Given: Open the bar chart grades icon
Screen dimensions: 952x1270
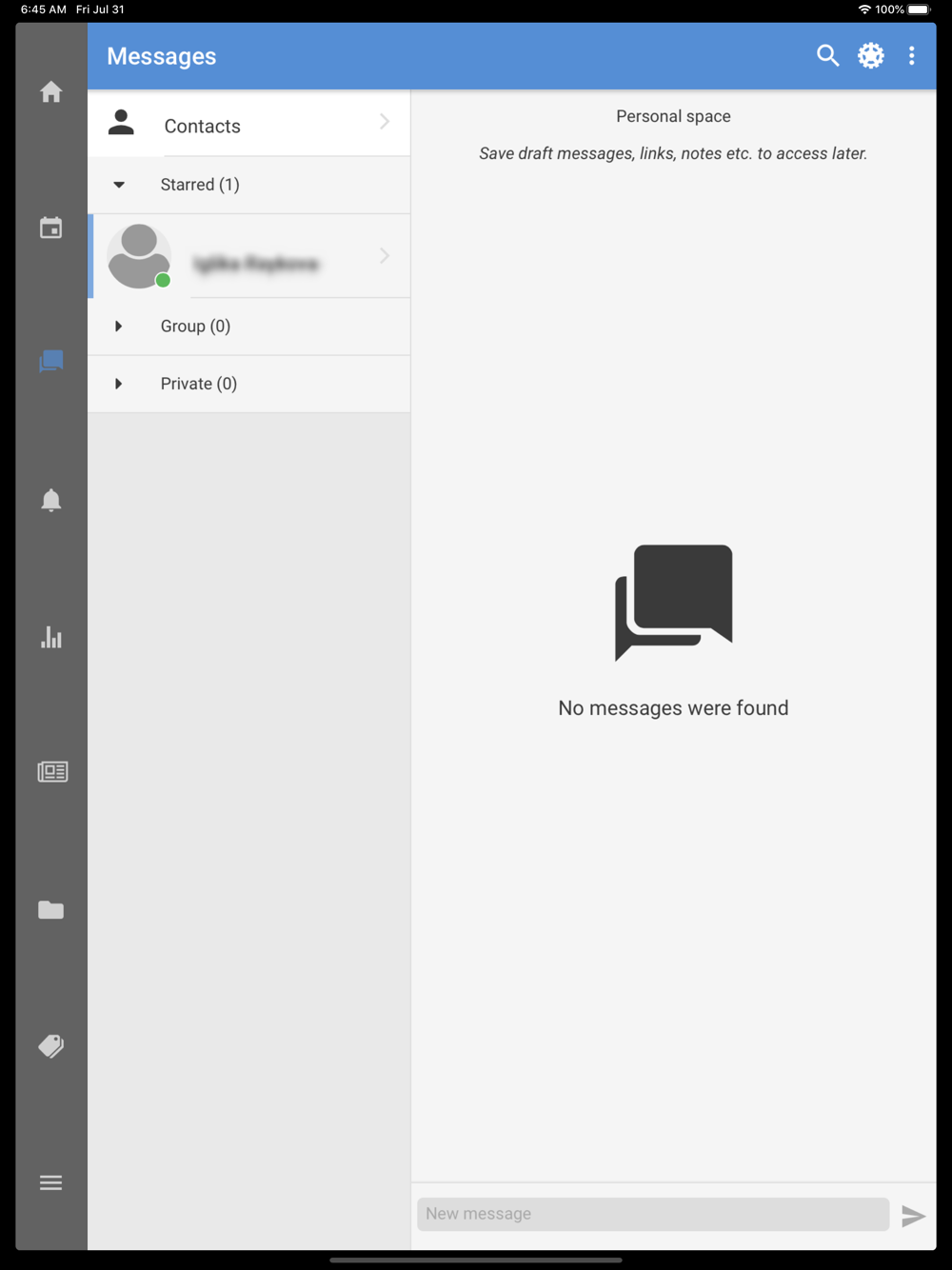Looking at the screenshot, I should 51,637.
